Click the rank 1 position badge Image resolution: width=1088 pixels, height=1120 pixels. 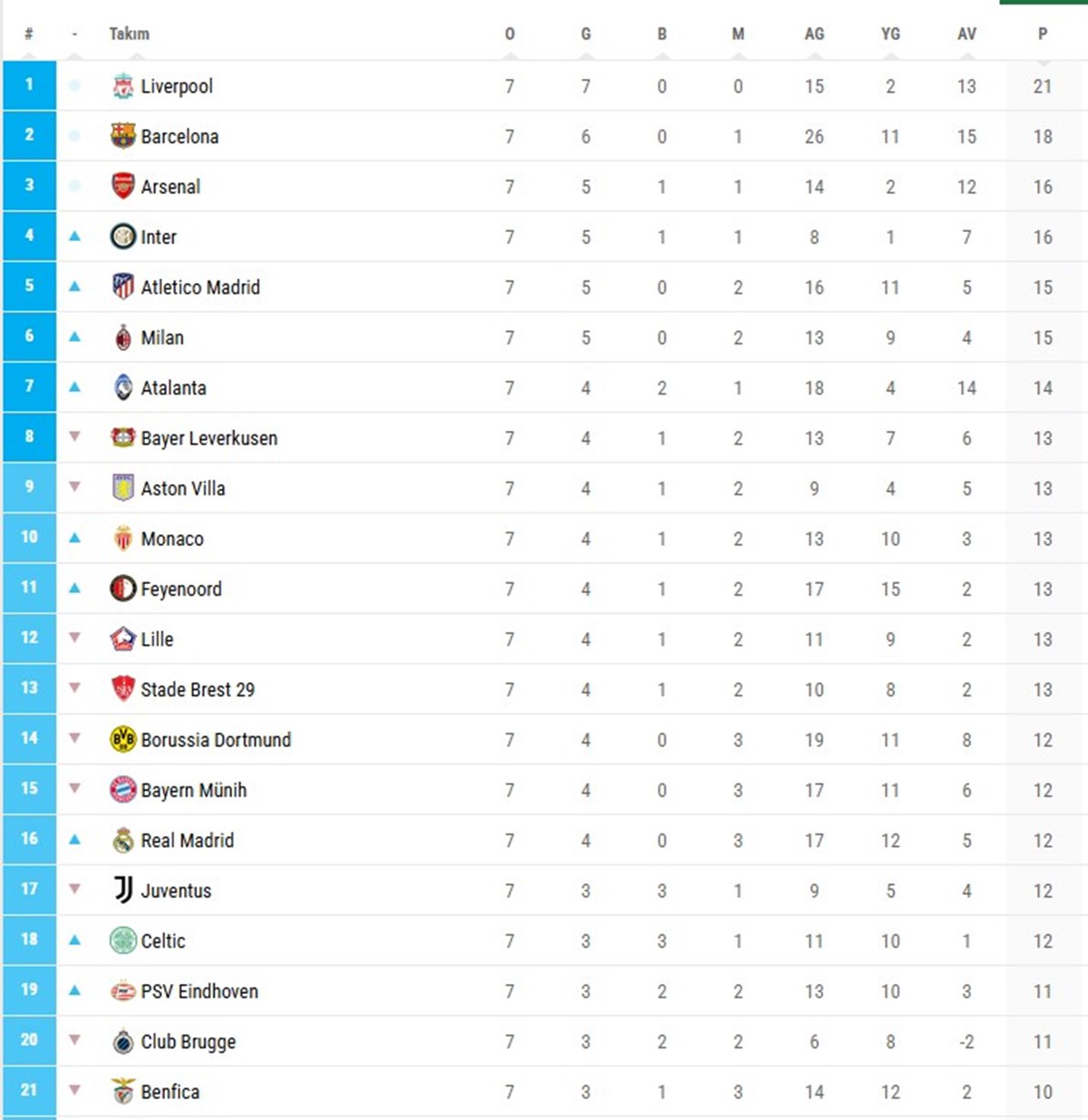[x=29, y=85]
